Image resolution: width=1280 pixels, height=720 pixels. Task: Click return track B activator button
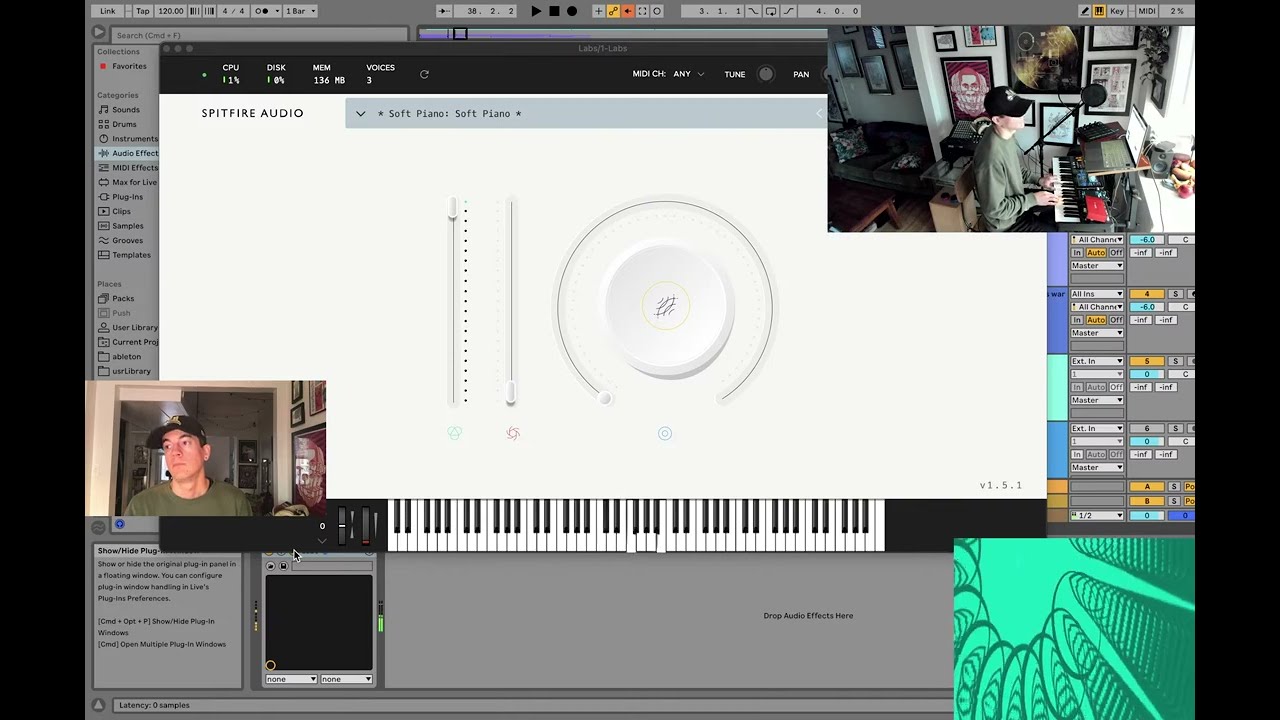click(x=1147, y=501)
